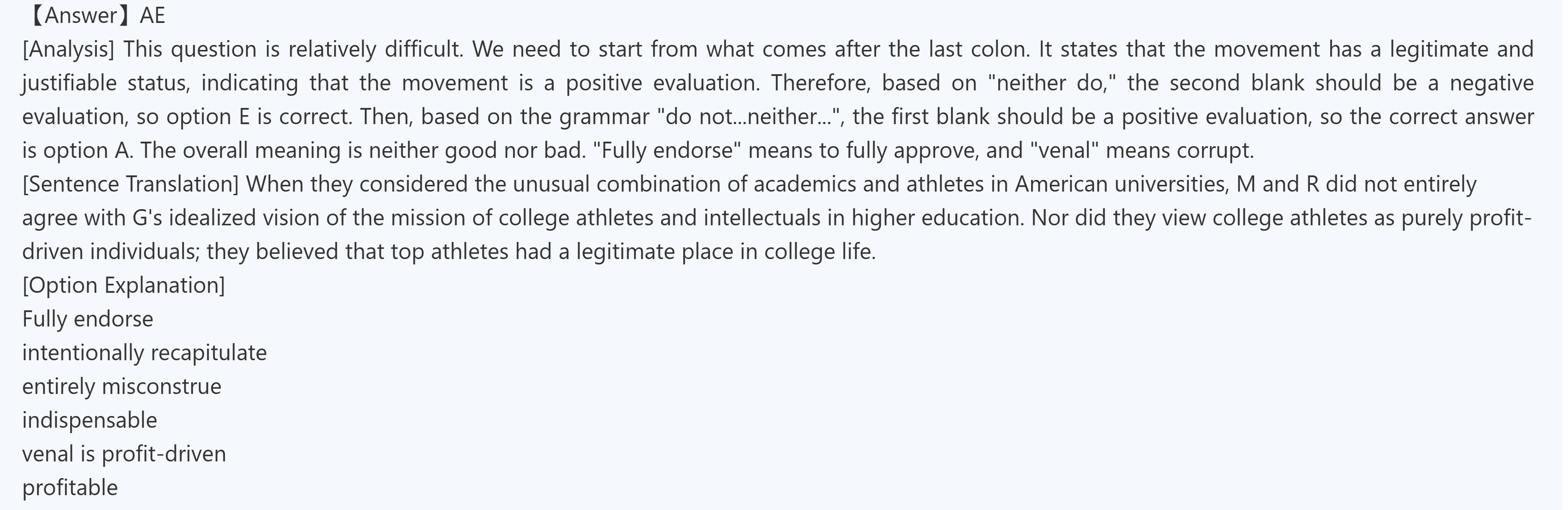Viewport: 1568px width, 510px height.
Task: Click the option "venal is profit-driven"
Action: (124, 454)
